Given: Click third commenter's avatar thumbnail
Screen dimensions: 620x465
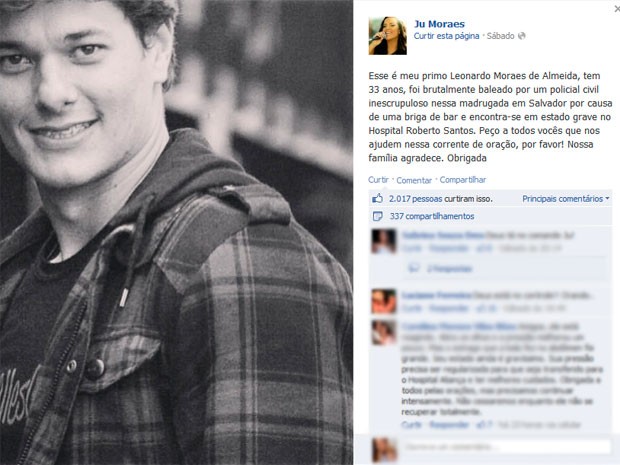Looking at the screenshot, I should (384, 333).
